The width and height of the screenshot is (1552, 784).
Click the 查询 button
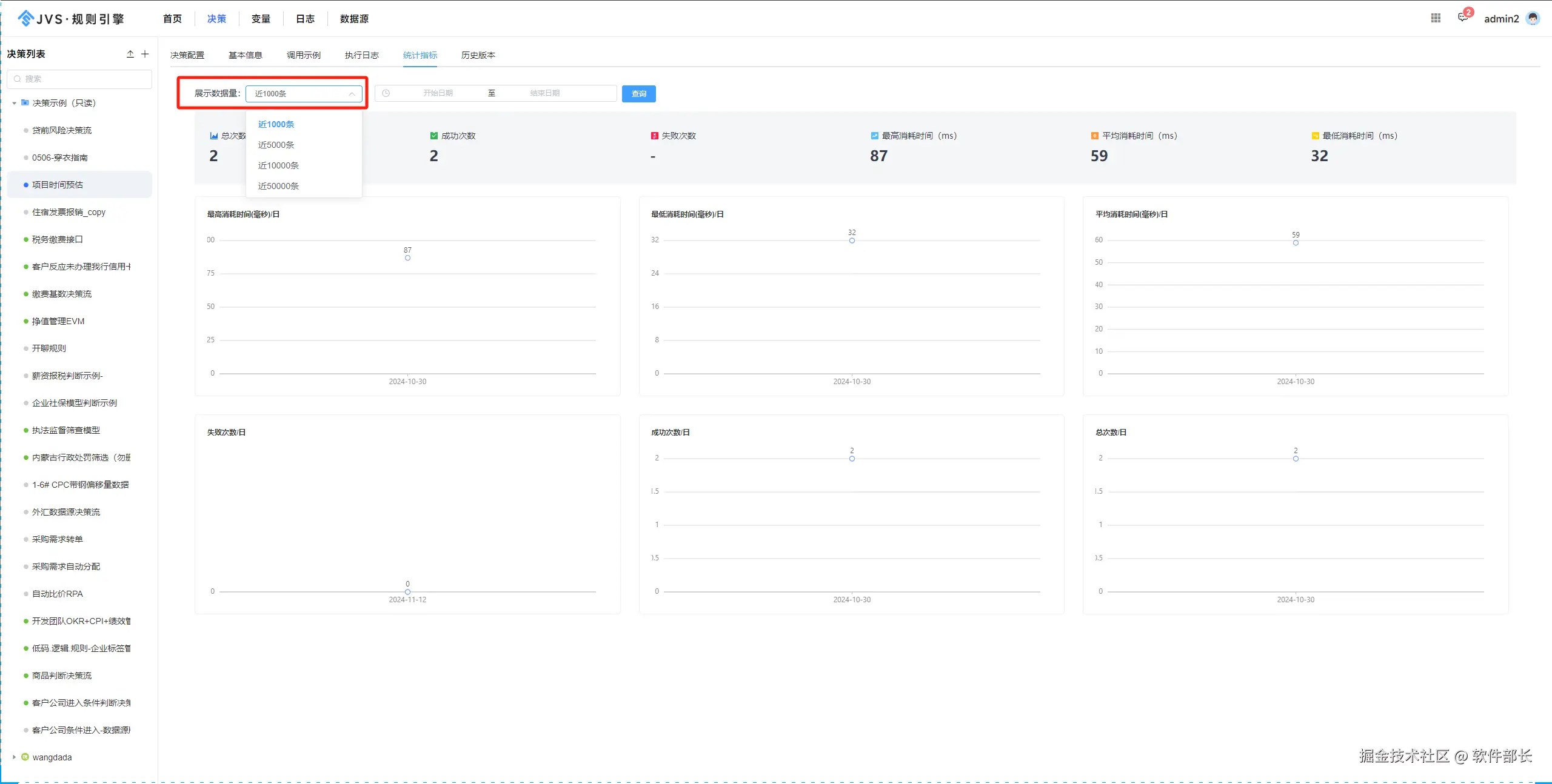point(638,94)
